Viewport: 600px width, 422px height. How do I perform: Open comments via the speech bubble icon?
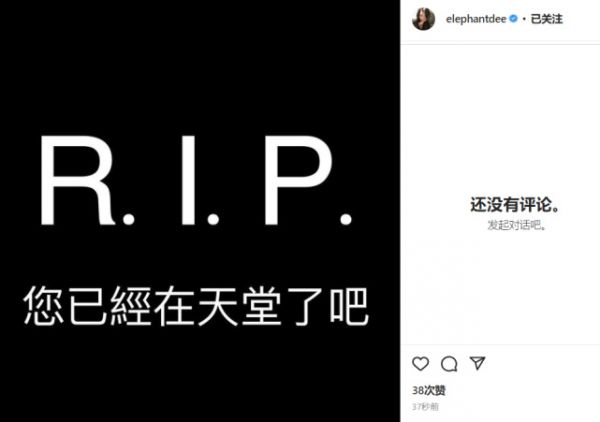(449, 364)
